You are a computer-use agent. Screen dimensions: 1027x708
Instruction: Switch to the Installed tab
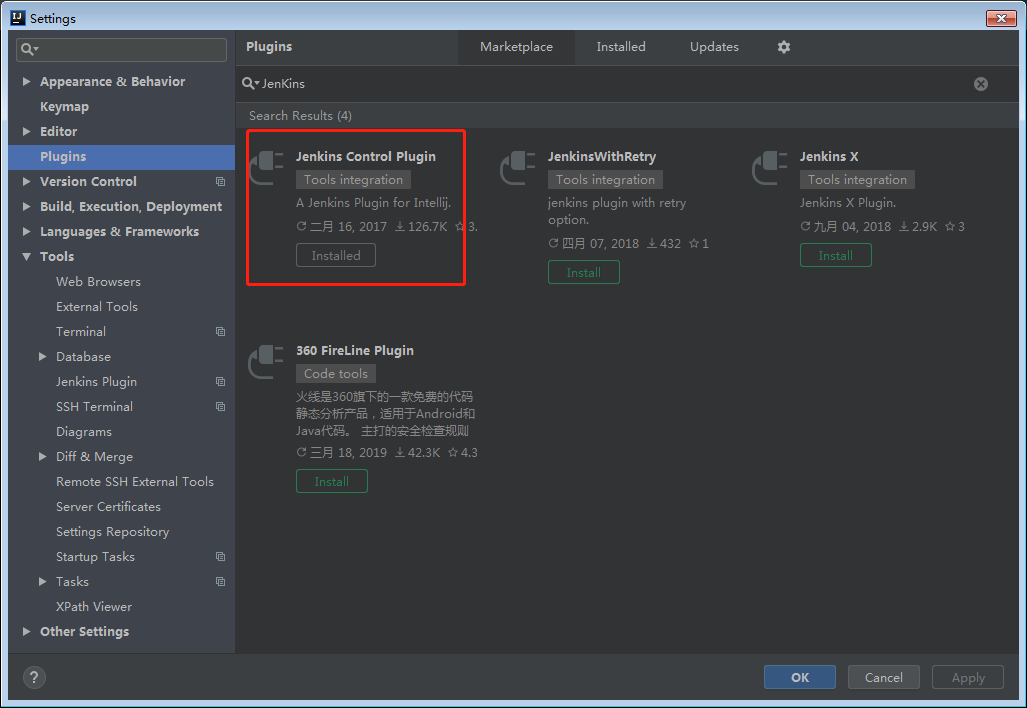pos(621,47)
